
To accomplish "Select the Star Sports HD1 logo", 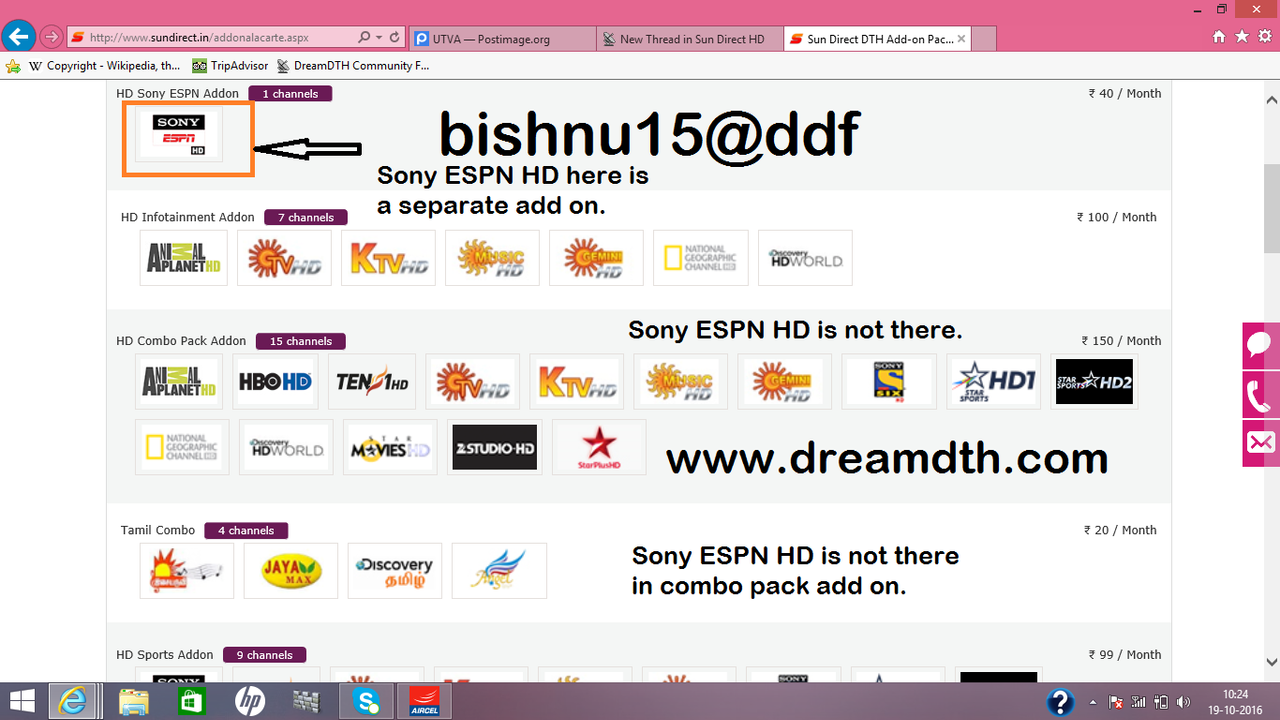I will coord(993,381).
